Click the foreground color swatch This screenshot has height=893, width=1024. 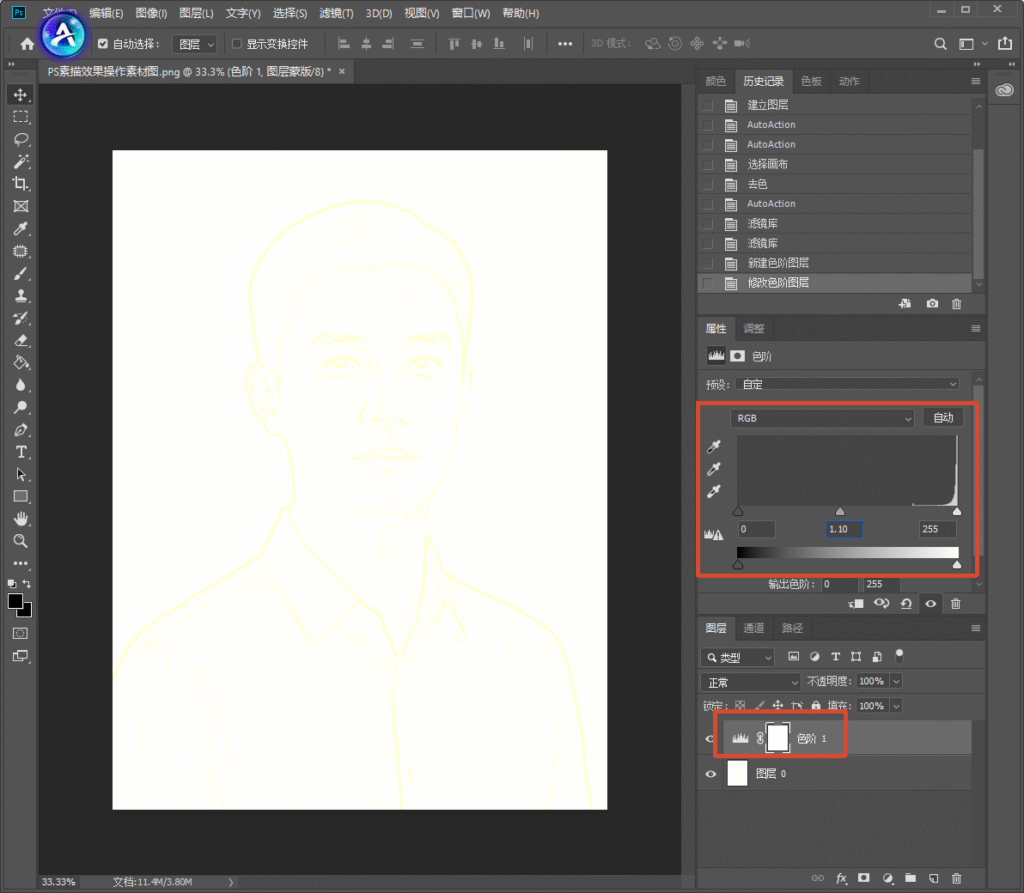click(x=15, y=602)
